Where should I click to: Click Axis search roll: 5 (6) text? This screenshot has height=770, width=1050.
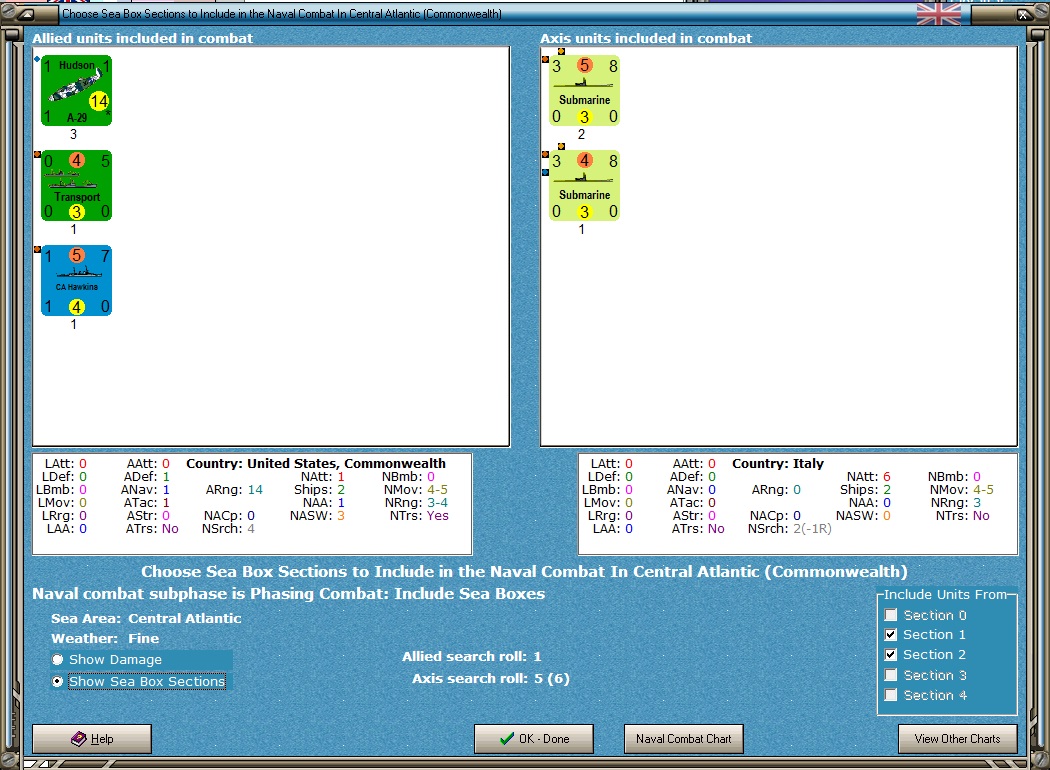pyautogui.click(x=491, y=678)
